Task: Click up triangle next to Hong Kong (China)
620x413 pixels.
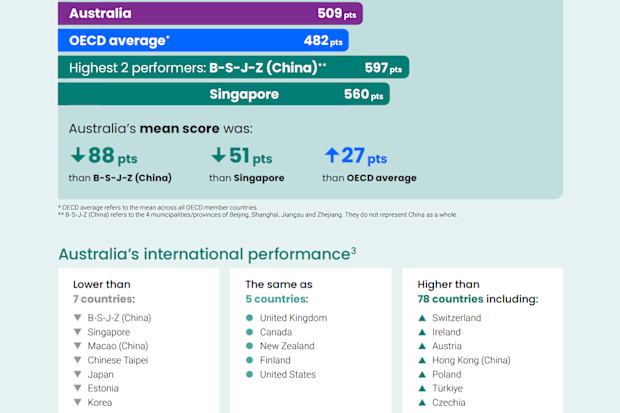Action: click(x=422, y=360)
